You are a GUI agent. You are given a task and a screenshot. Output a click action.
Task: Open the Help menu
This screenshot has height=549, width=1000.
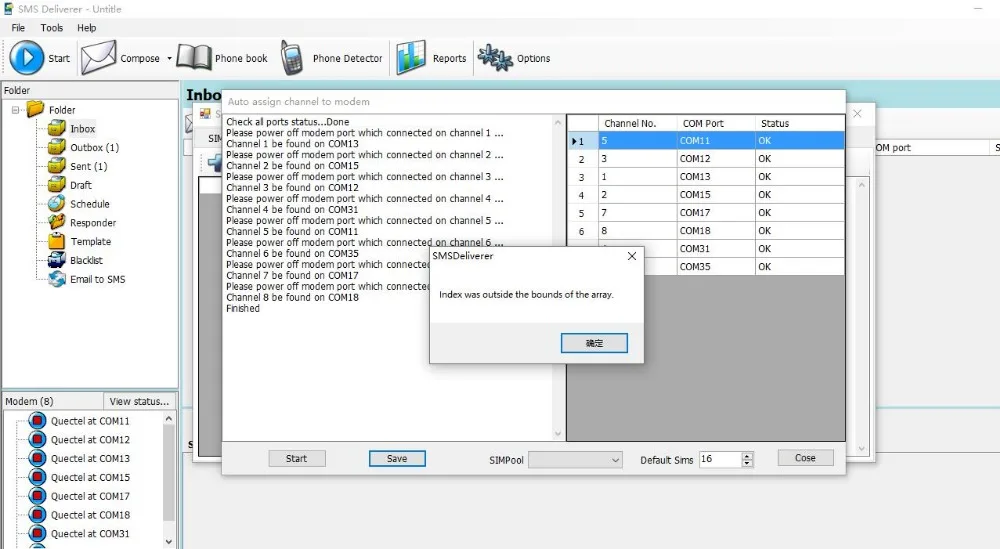coord(87,28)
